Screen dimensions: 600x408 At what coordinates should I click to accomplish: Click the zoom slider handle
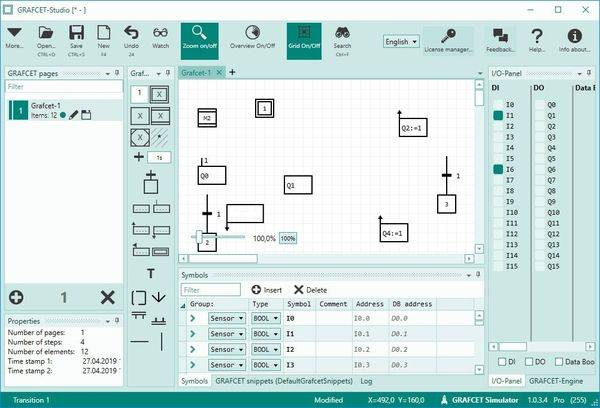[199, 237]
